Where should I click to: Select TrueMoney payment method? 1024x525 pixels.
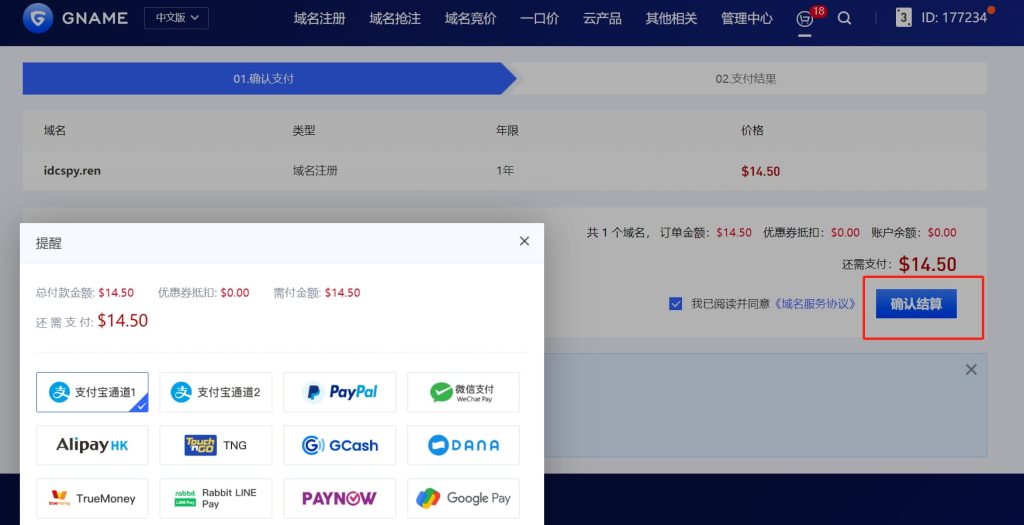click(92, 498)
